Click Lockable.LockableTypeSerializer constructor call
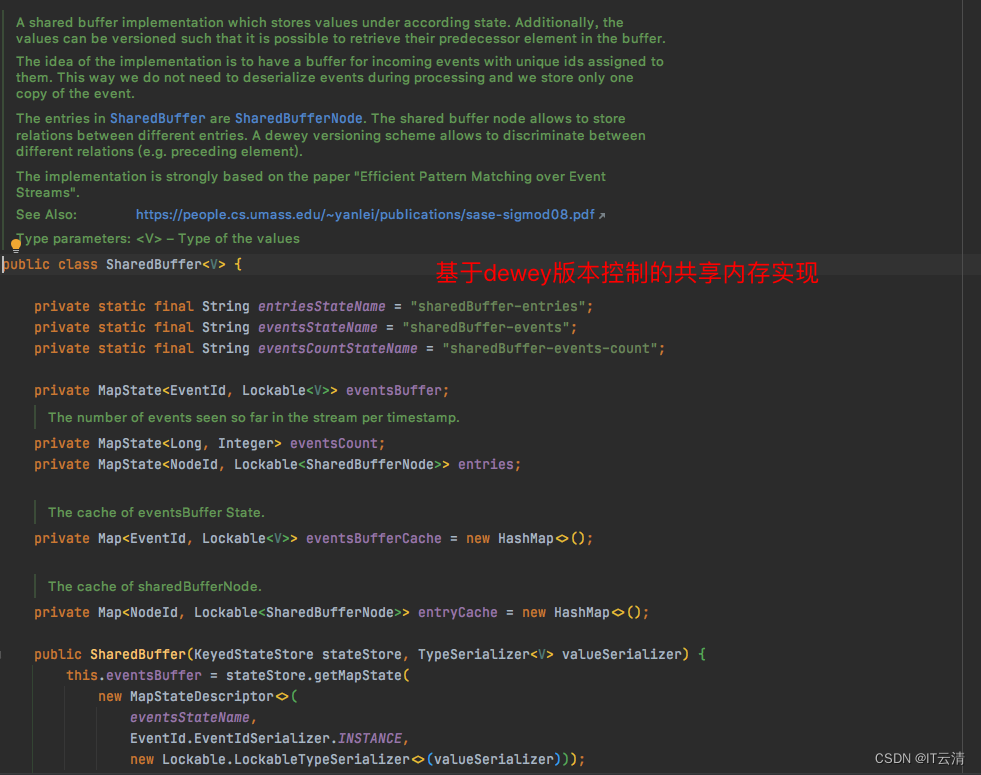This screenshot has width=981, height=775. (x=286, y=759)
